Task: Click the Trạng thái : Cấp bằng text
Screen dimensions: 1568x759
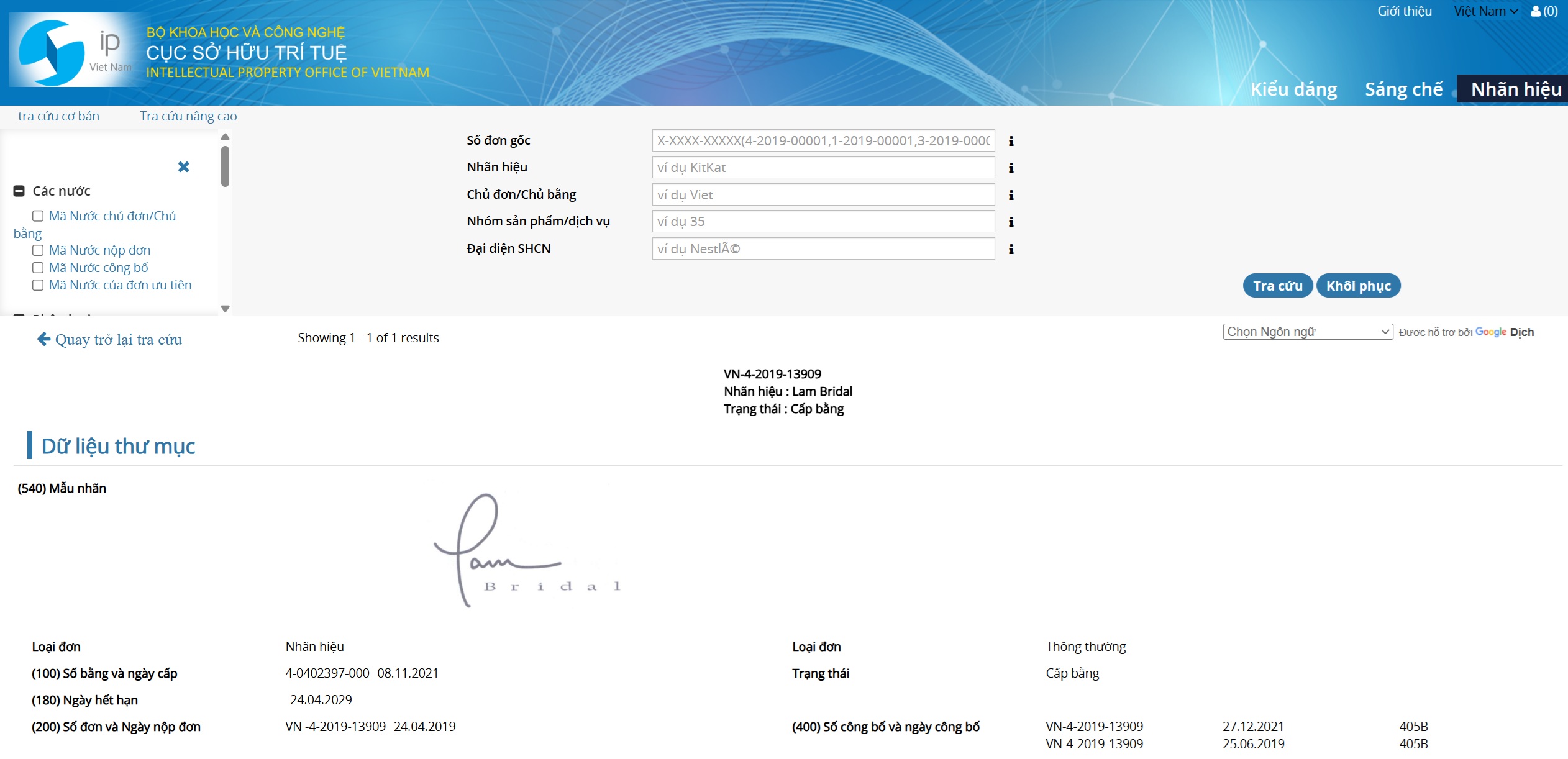Action: pyautogui.click(x=783, y=409)
